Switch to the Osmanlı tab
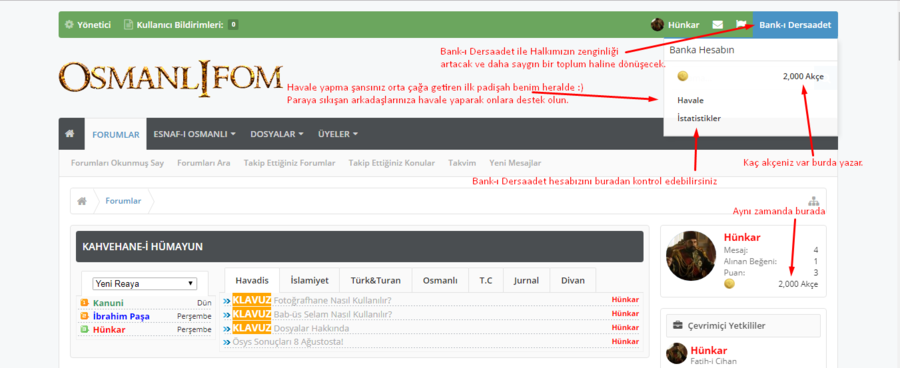 [x=440, y=280]
